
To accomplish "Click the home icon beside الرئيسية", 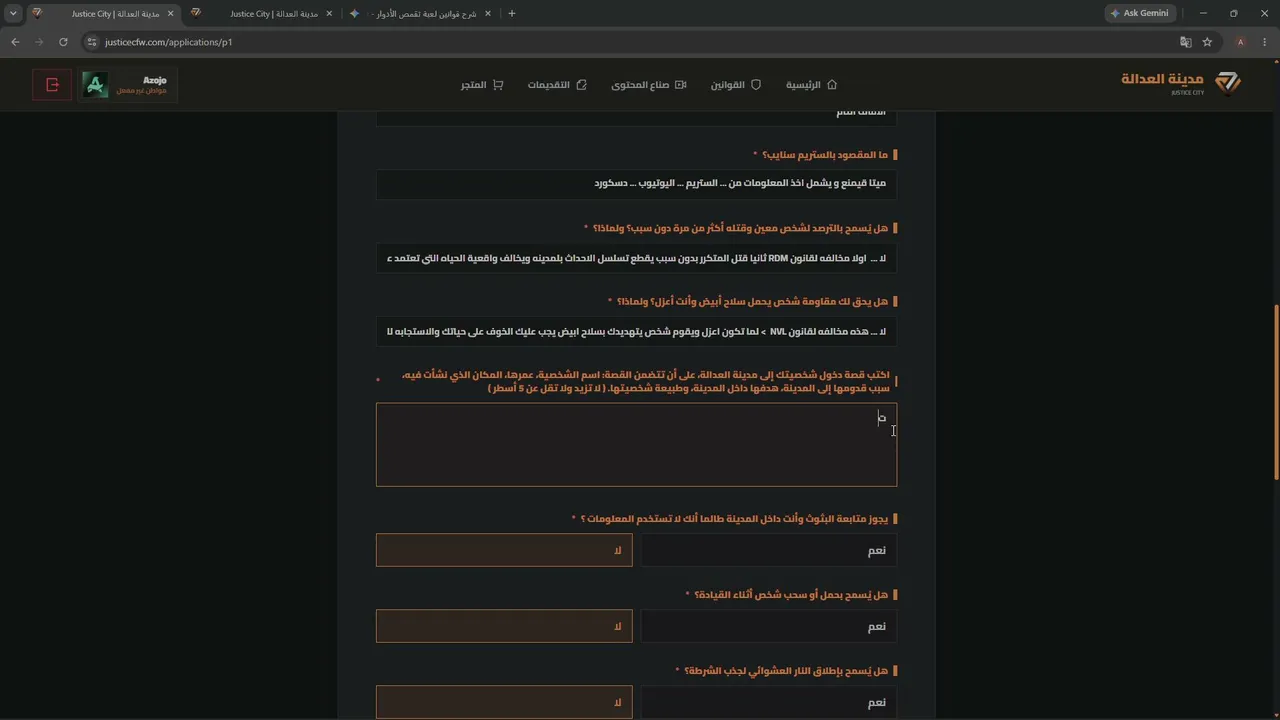I will coord(832,85).
